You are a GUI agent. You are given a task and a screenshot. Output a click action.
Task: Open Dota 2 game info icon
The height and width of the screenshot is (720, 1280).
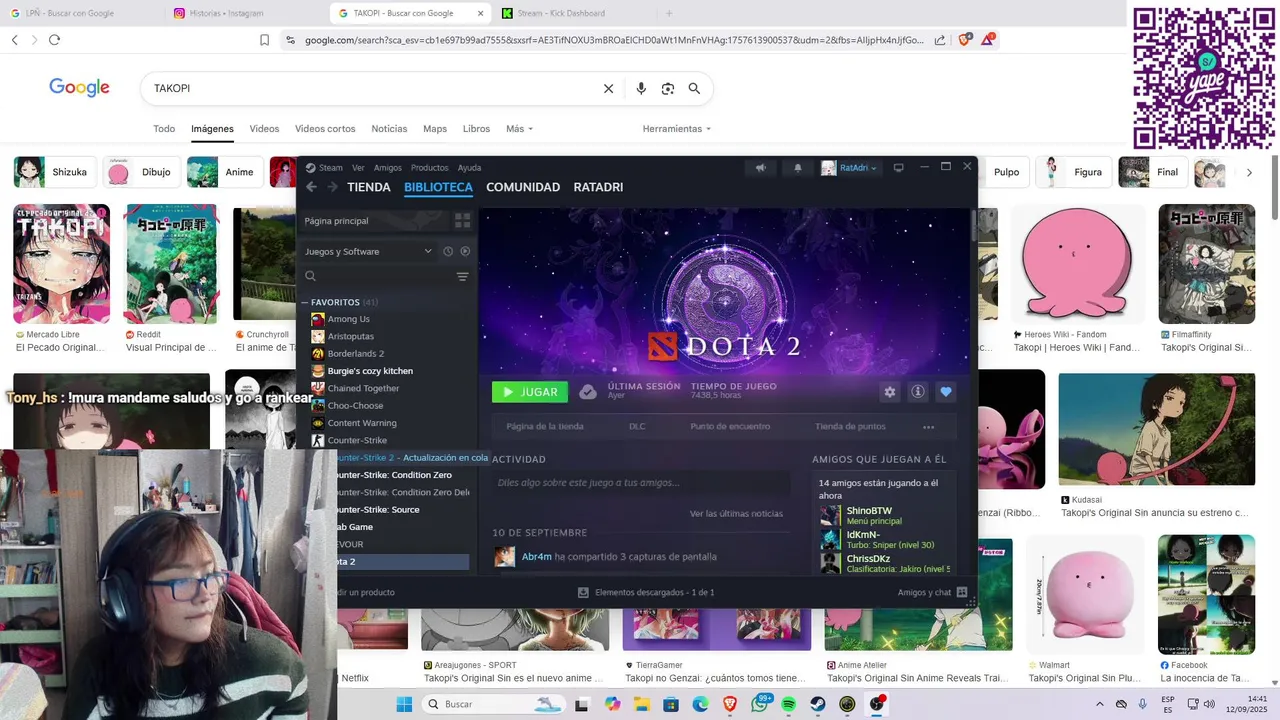pyautogui.click(x=917, y=392)
